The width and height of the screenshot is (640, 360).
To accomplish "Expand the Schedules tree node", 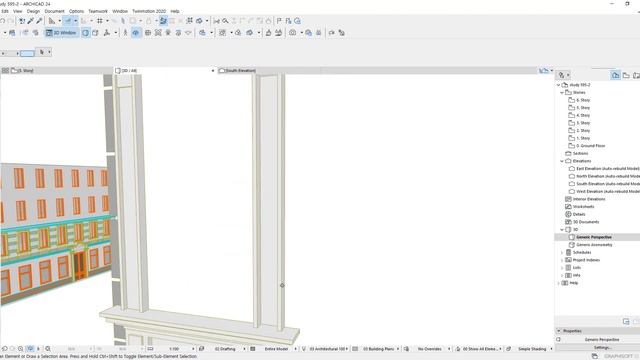I will (x=562, y=253).
